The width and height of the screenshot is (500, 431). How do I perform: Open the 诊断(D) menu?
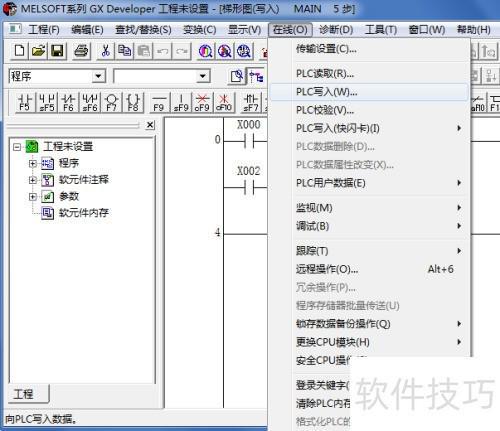pos(336,30)
